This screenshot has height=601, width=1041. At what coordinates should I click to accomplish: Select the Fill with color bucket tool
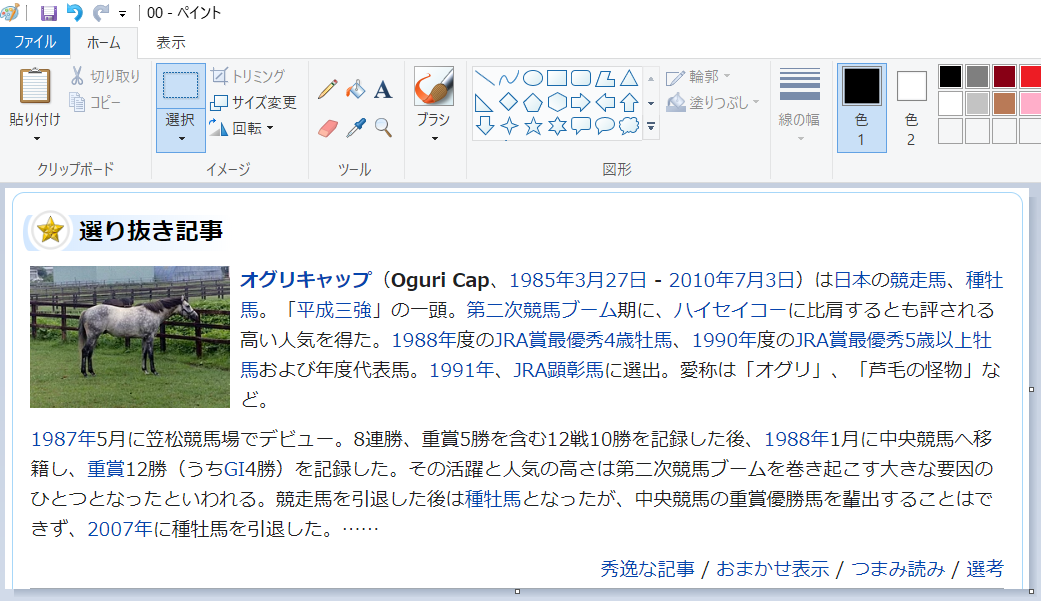click(x=356, y=90)
